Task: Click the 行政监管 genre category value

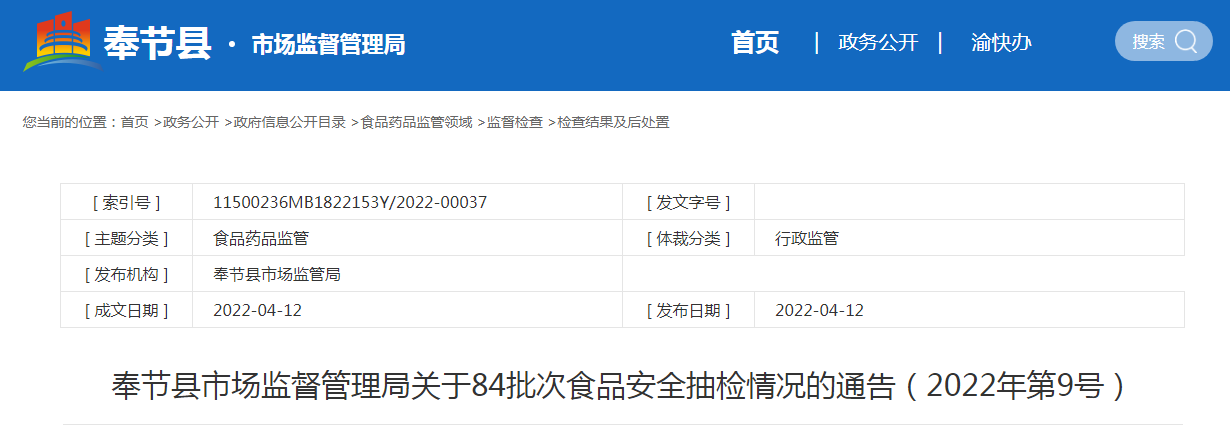Action: coord(807,238)
